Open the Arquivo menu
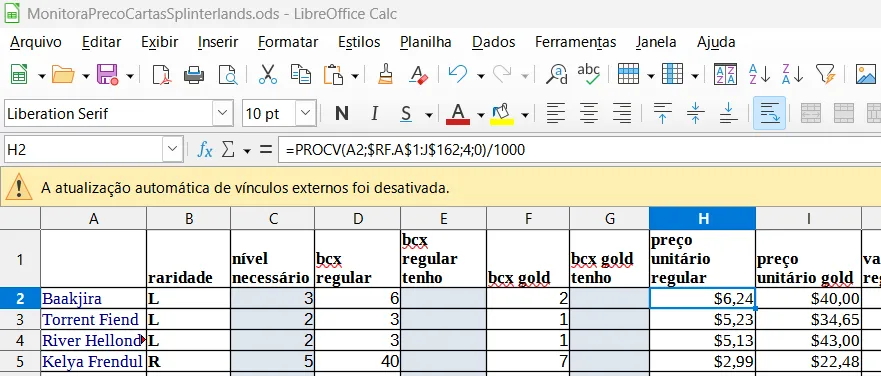The width and height of the screenshot is (881, 376). (x=36, y=42)
